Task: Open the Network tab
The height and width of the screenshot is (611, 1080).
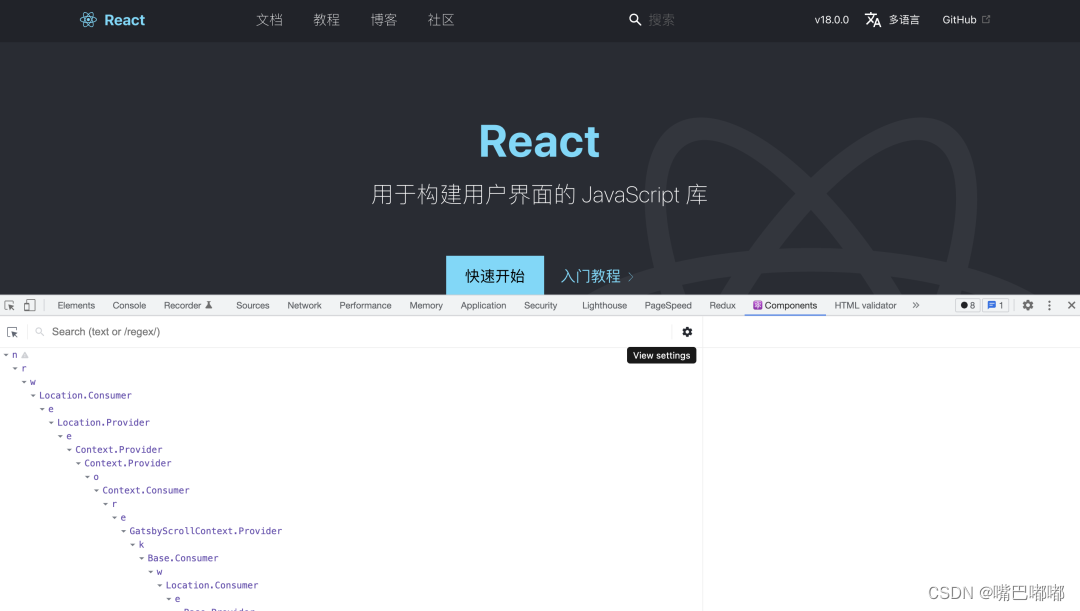Action: (x=304, y=305)
